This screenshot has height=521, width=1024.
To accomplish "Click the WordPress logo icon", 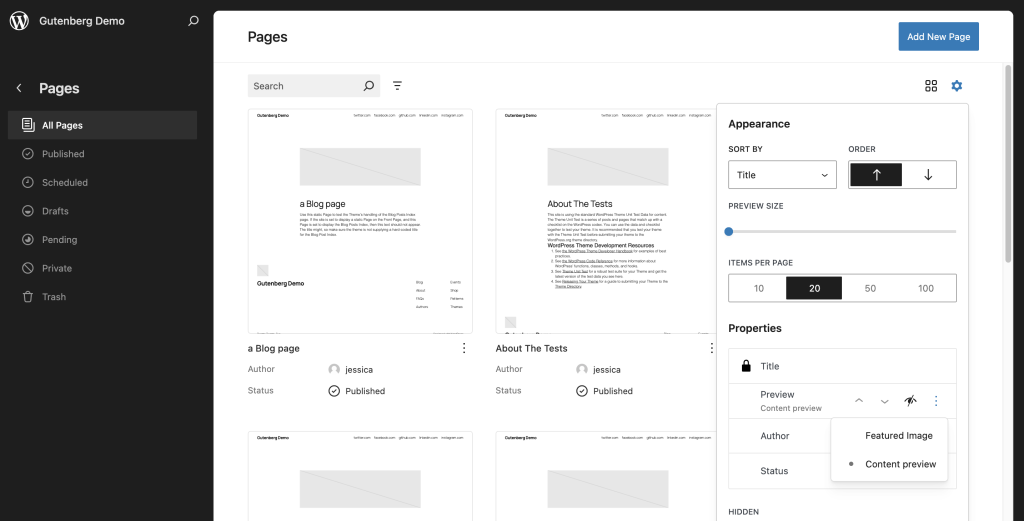I will click(x=19, y=21).
